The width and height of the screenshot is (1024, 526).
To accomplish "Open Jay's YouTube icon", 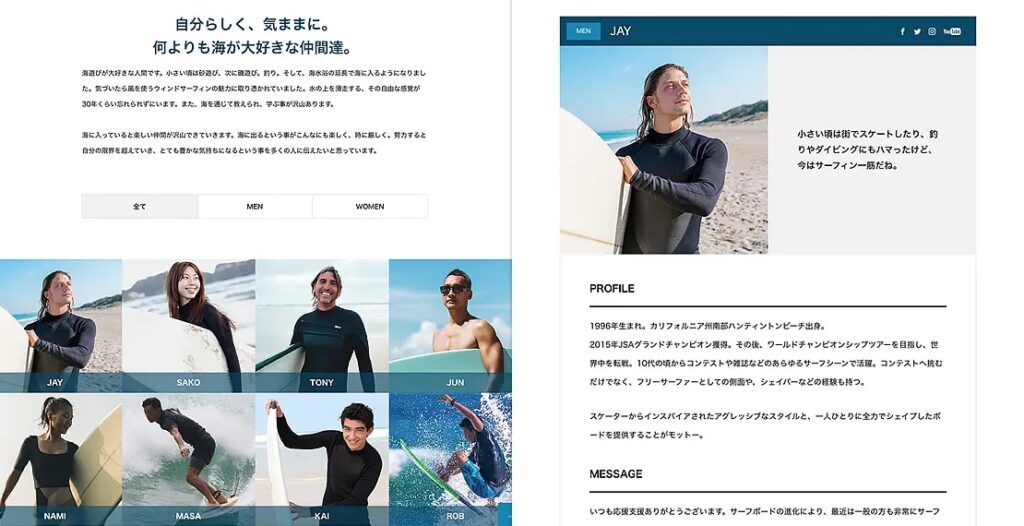I will pyautogui.click(x=952, y=31).
